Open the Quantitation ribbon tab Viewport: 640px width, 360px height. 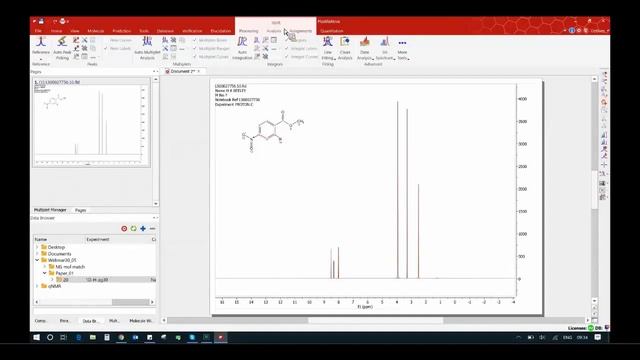pyautogui.click(x=332, y=31)
